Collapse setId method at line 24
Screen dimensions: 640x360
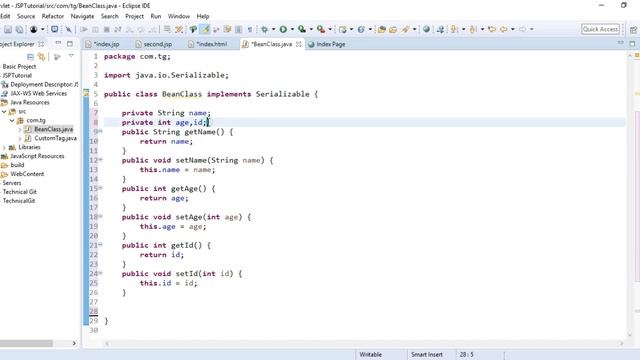tap(100, 273)
